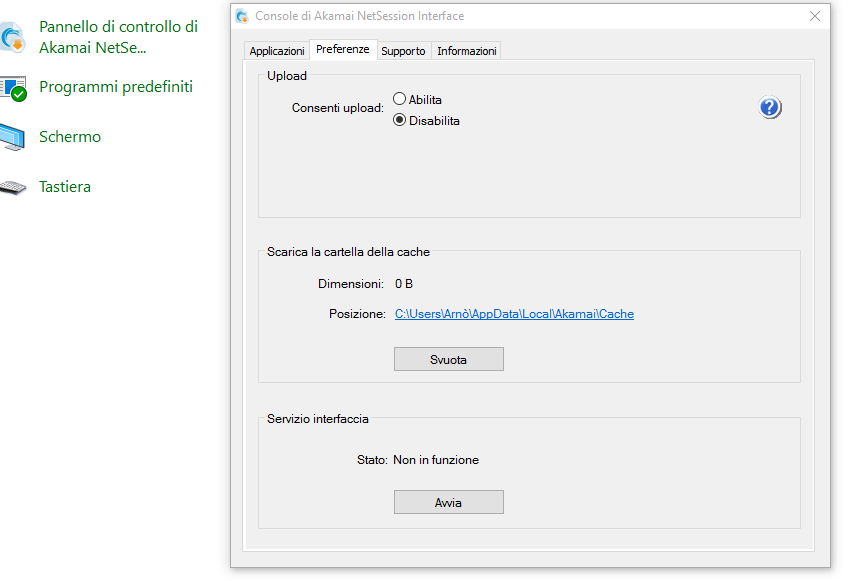Open the Tastiera control panel link
Viewport: 849px width, 581px height.
(x=65, y=187)
